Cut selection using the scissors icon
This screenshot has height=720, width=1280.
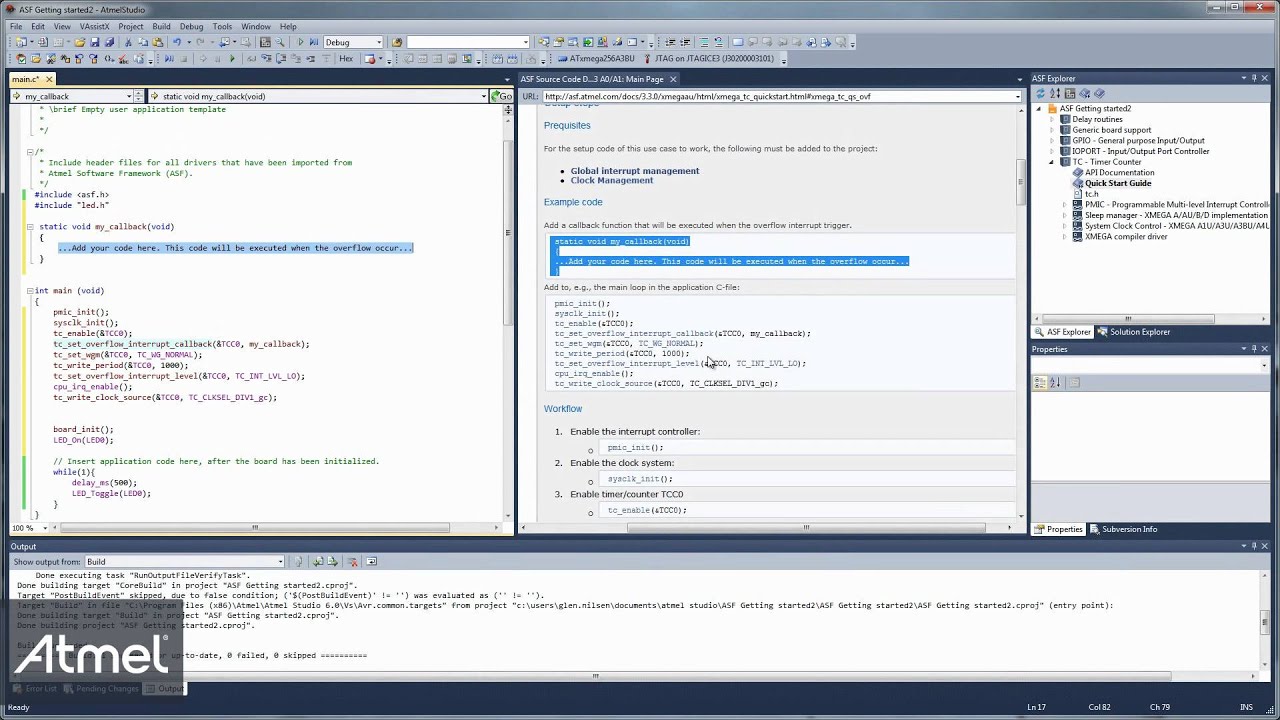click(128, 42)
